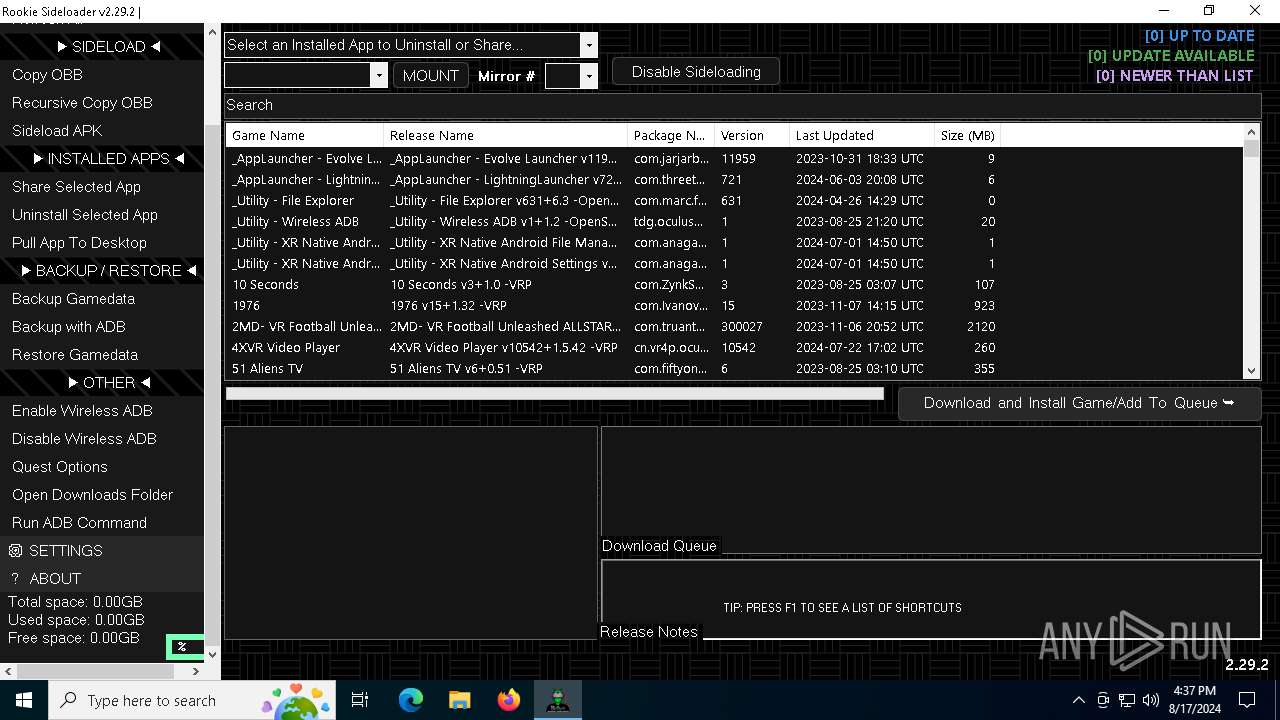This screenshot has height=720, width=1280.
Task: Open the notification center icon
Action: [1247, 700]
